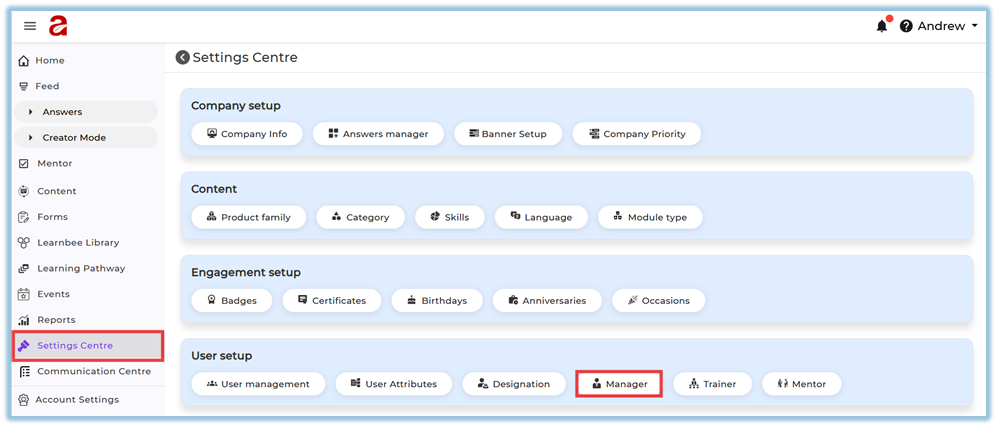Click the help question mark icon
Viewport: 997px width, 427px height.
[906, 26]
